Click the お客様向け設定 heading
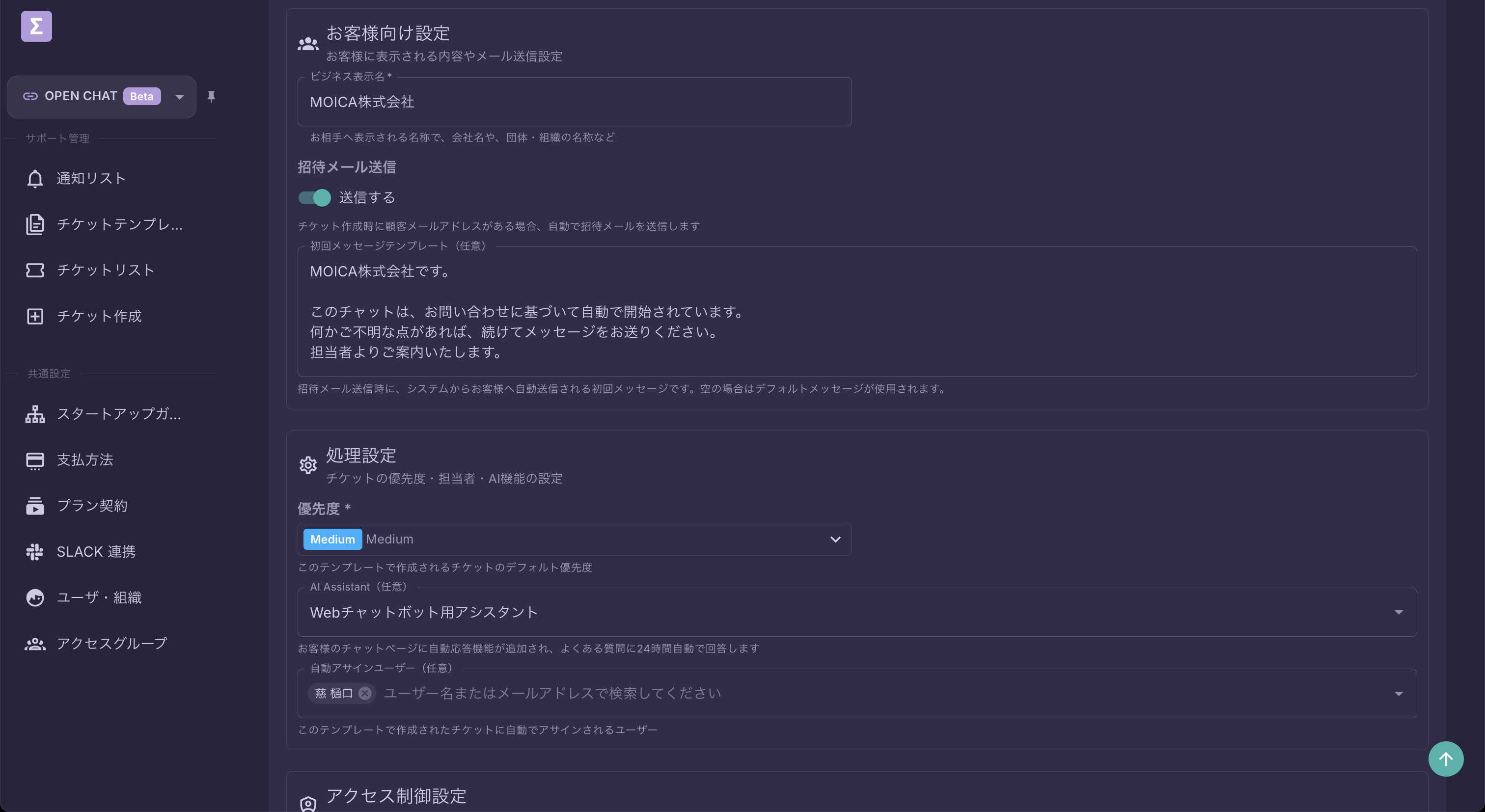This screenshot has height=812, width=1485. pyautogui.click(x=388, y=33)
